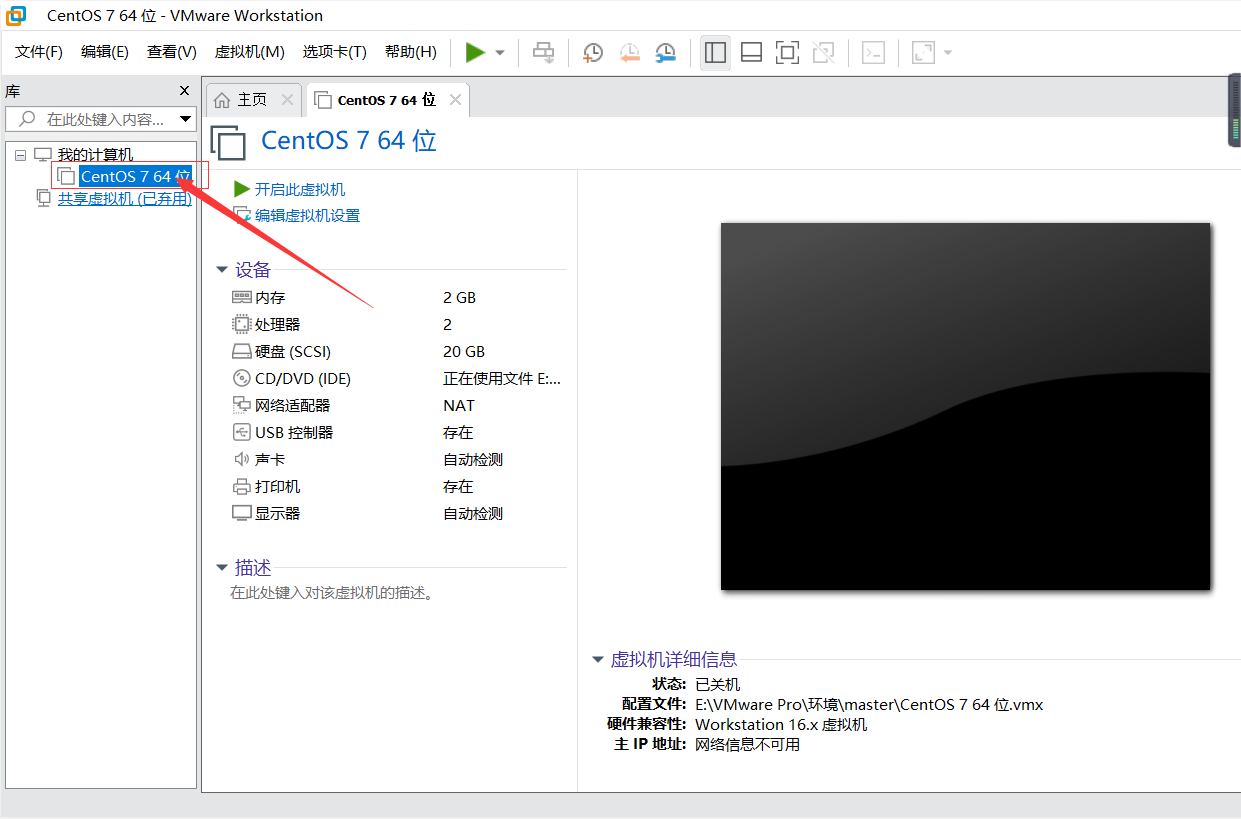
Task: Open the 查看(V) menu
Action: pyautogui.click(x=172, y=52)
